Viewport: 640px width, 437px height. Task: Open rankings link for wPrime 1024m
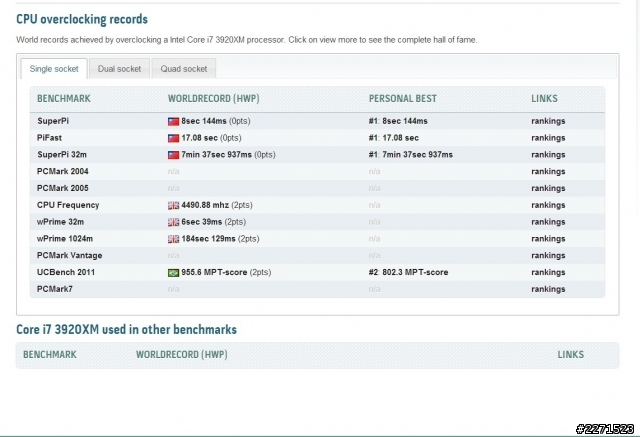[548, 239]
